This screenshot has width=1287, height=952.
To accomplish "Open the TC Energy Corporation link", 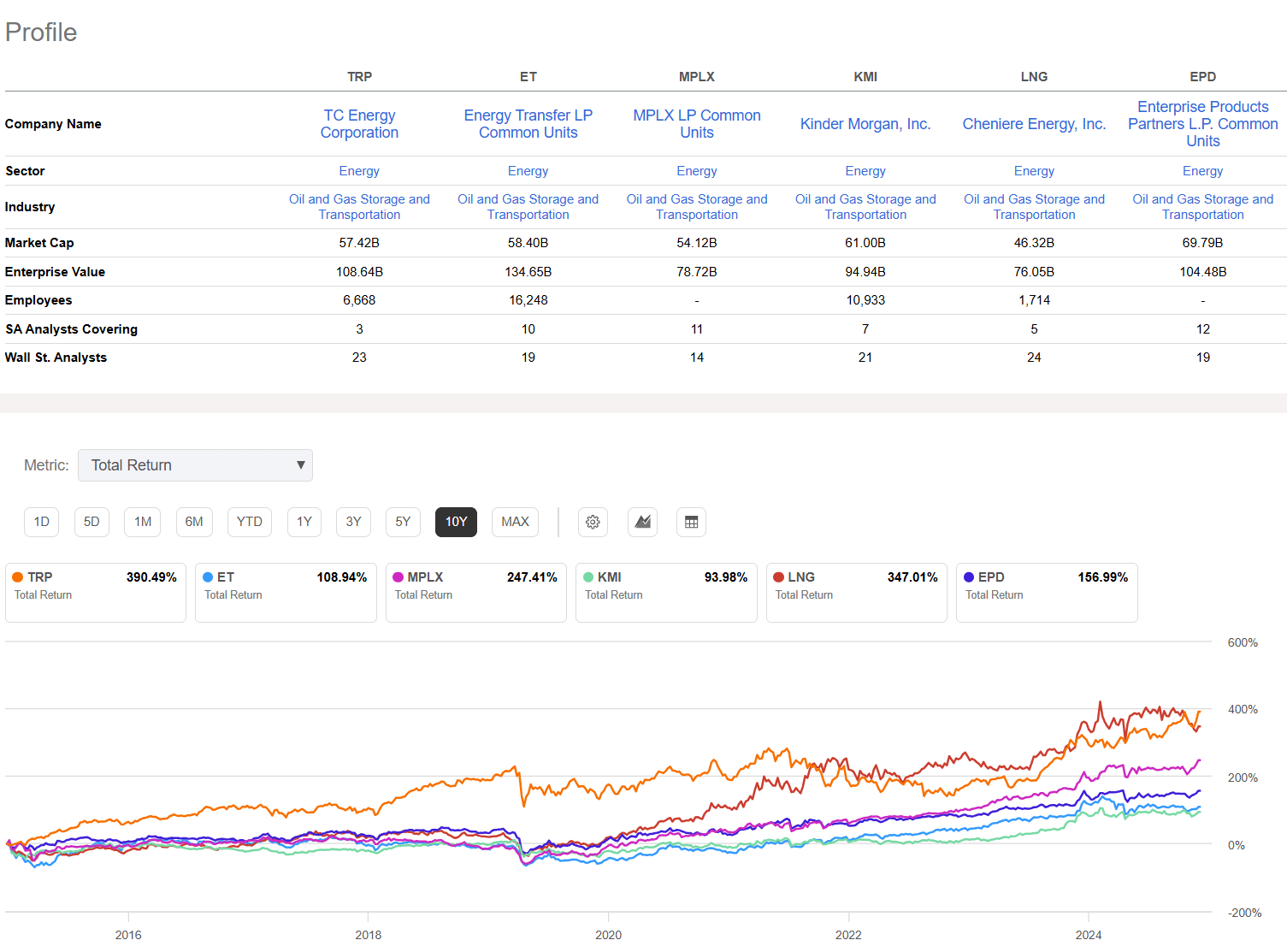I will (359, 124).
